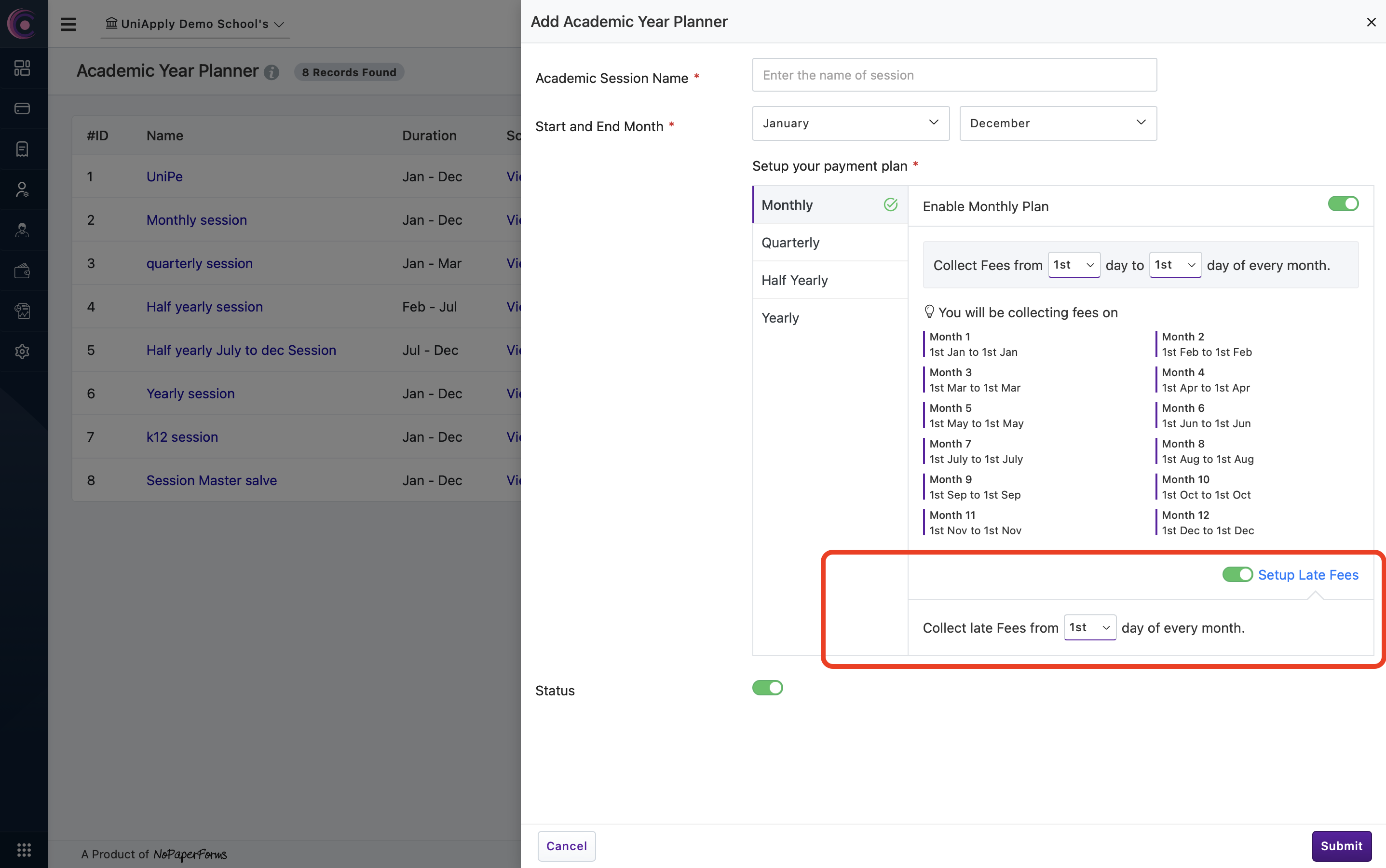Select the Monthly payment plan tab
This screenshot has width=1386, height=868.
(829, 205)
